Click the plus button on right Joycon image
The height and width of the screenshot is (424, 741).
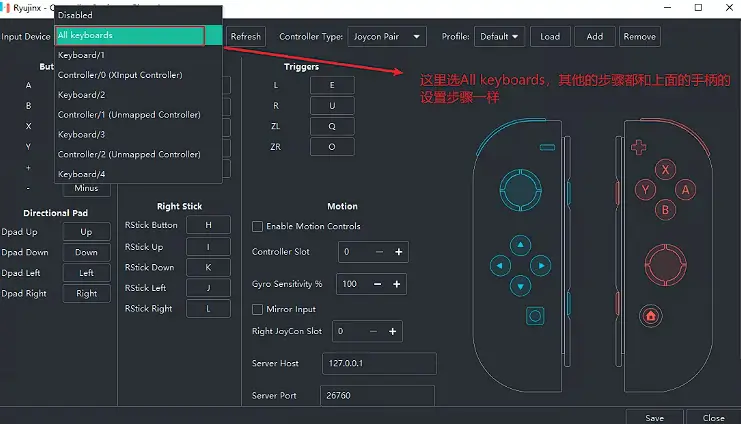click(639, 147)
